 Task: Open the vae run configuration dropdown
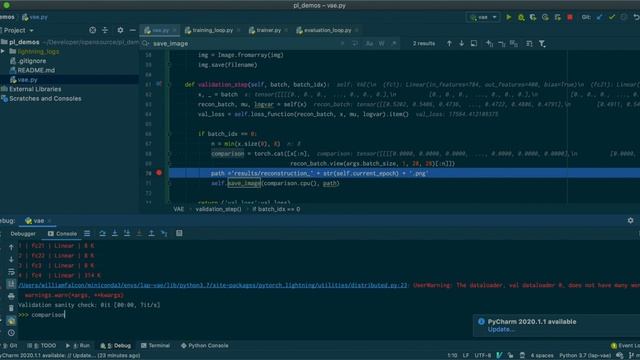pos(483,17)
